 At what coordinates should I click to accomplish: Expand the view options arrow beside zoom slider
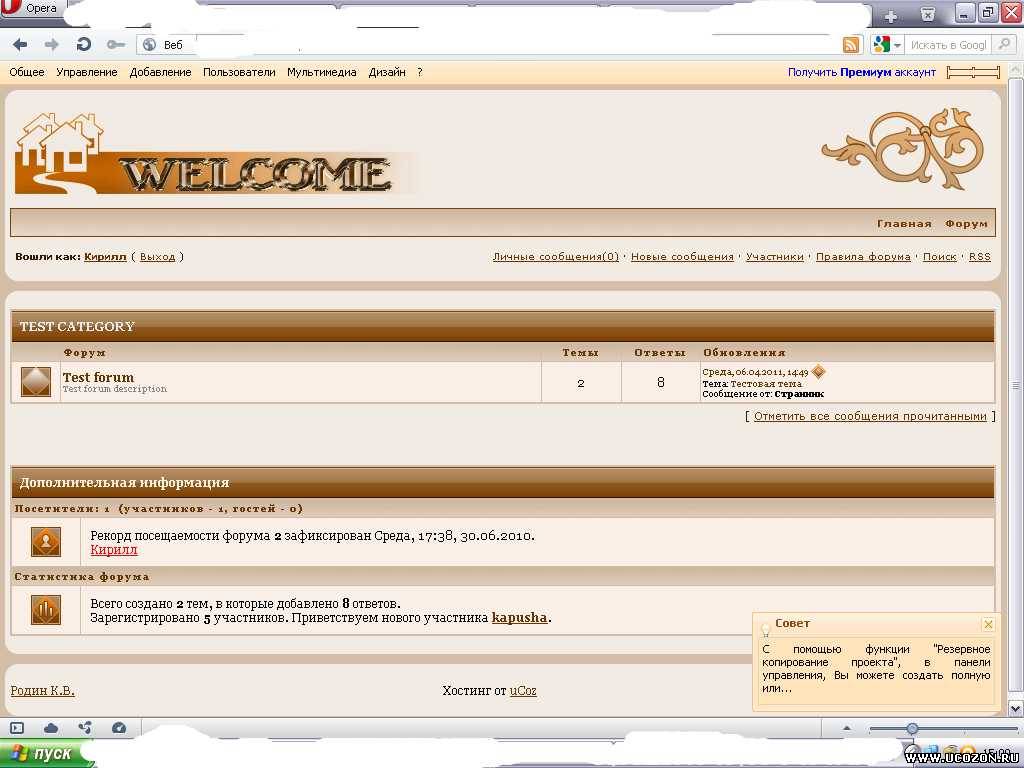(x=847, y=728)
